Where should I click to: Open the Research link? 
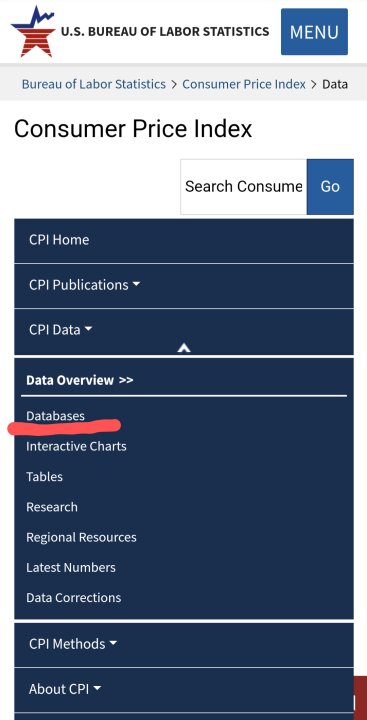coord(52,507)
